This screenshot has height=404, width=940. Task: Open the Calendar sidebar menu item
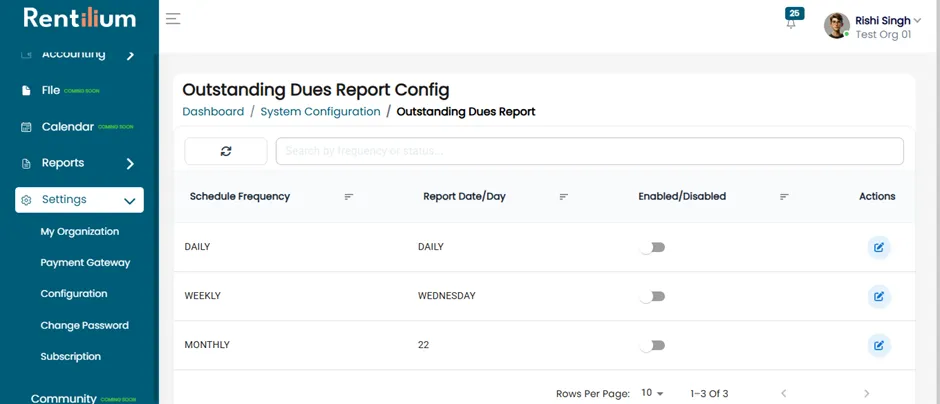pos(68,127)
